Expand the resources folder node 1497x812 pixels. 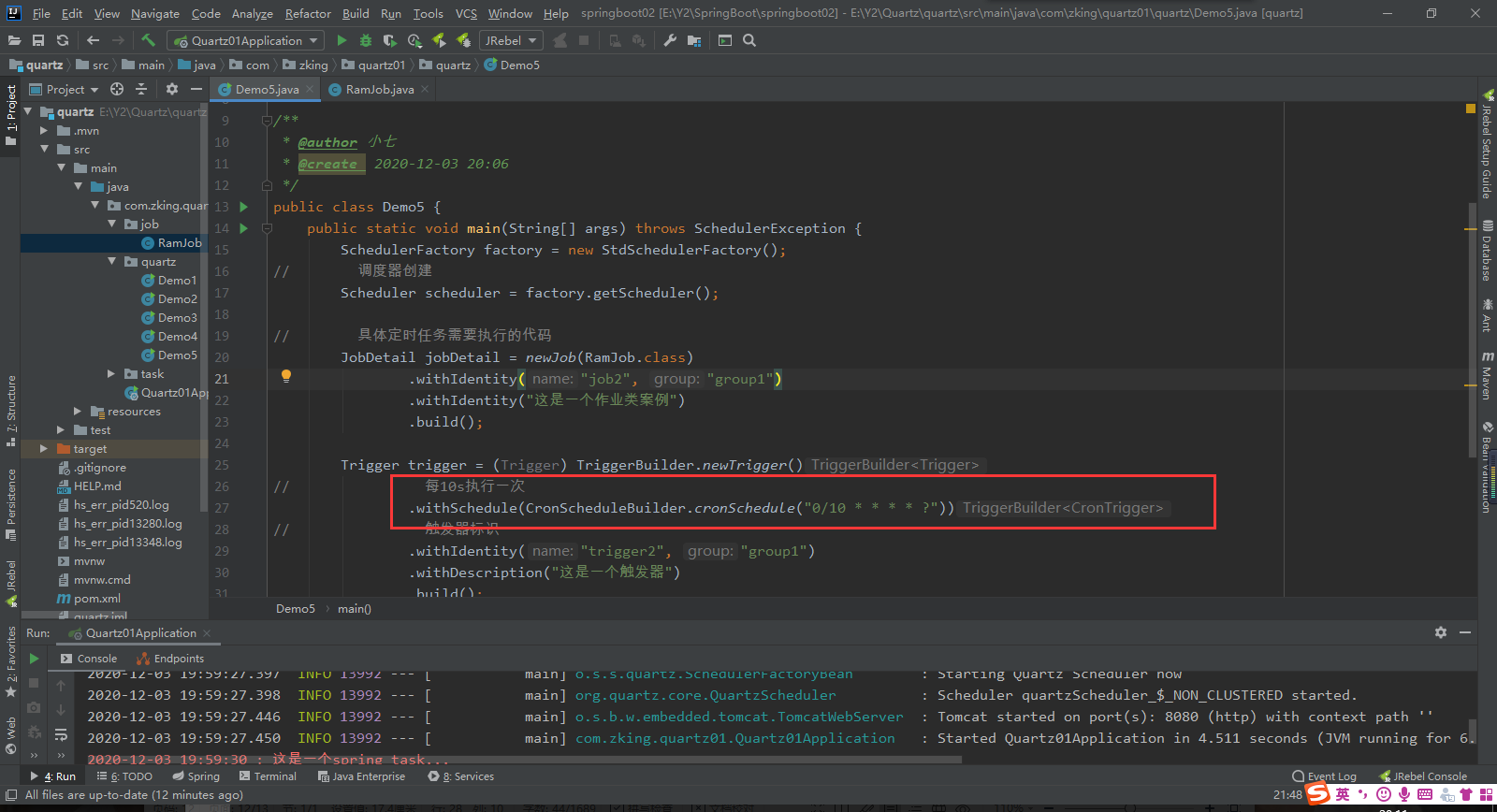tap(78, 412)
